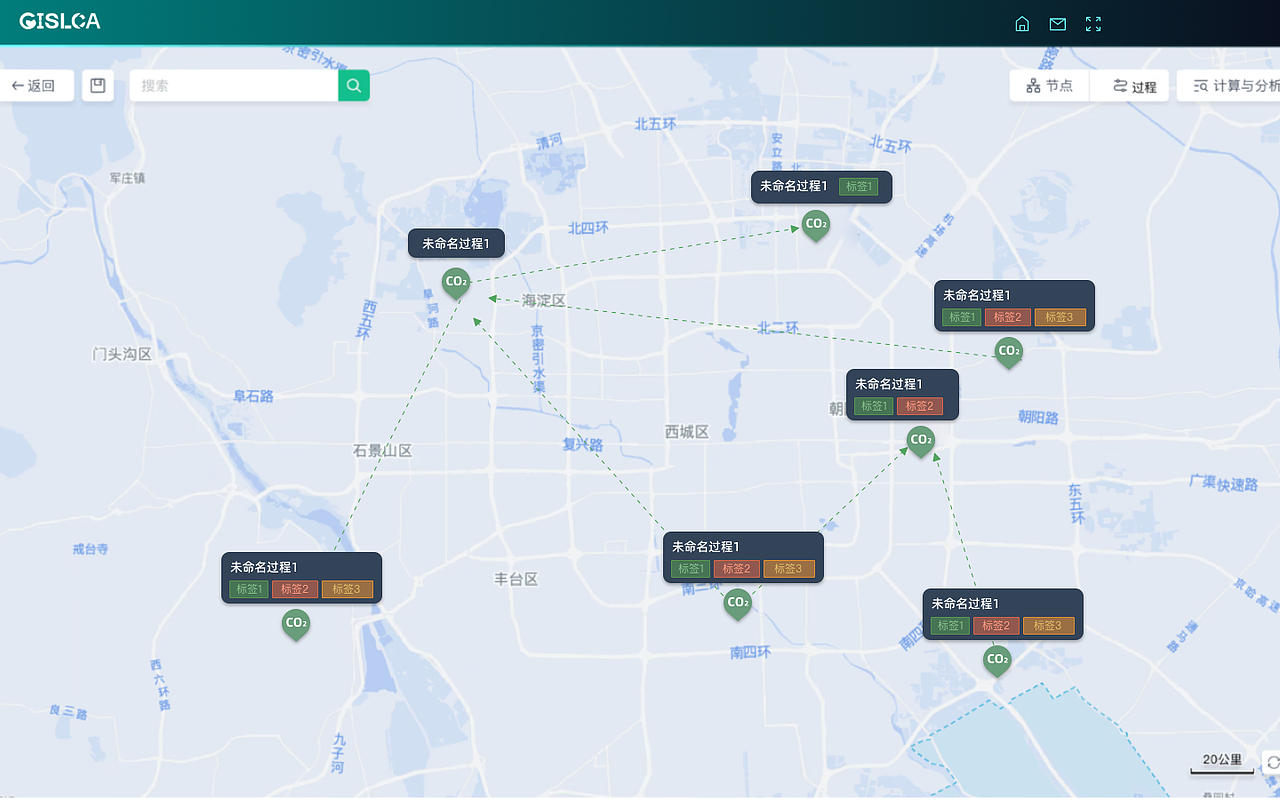Click 标签2 on the card beside 北二环
The height and width of the screenshot is (800, 1280).
(1008, 317)
